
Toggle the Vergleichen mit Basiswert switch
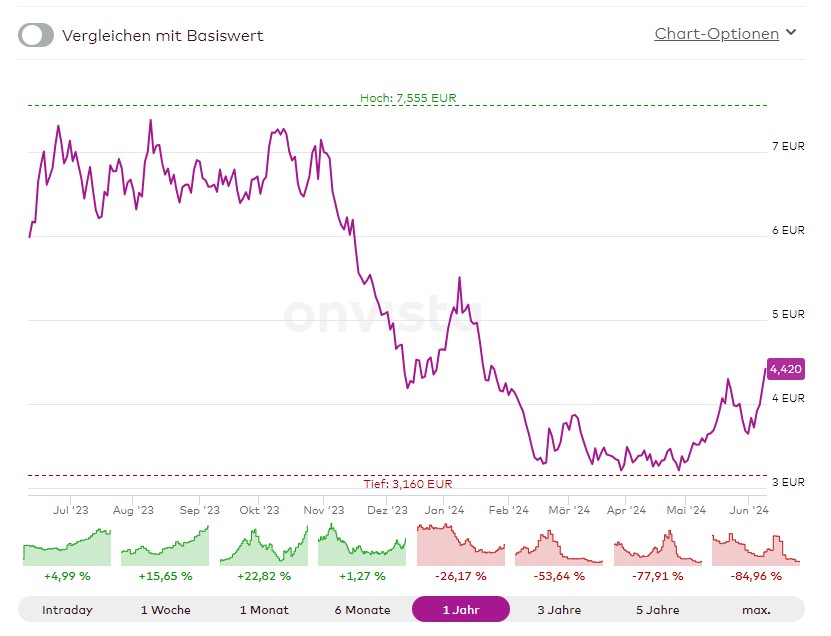click(x=36, y=35)
